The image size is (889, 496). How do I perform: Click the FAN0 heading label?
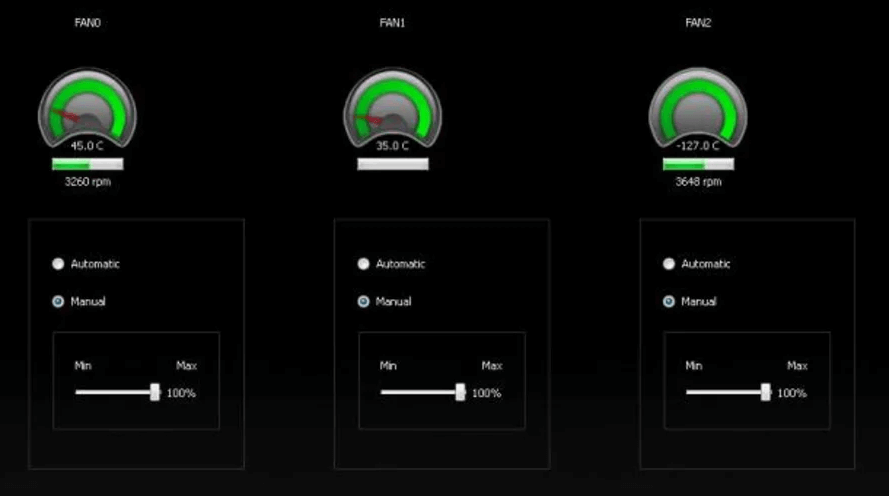[87, 23]
